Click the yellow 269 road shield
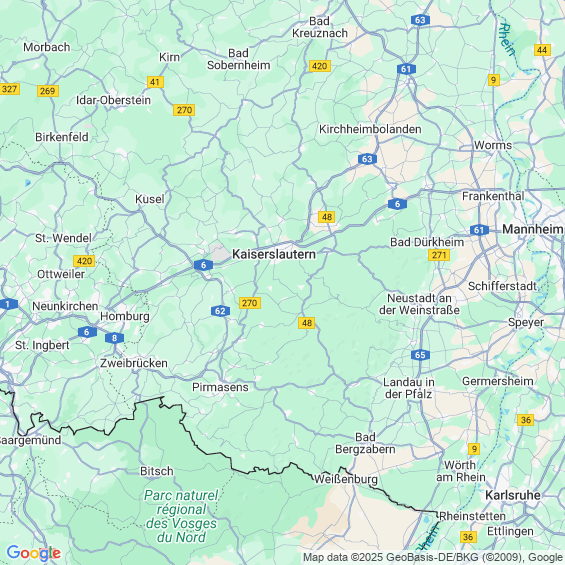The width and height of the screenshot is (565, 565). pos(48,91)
